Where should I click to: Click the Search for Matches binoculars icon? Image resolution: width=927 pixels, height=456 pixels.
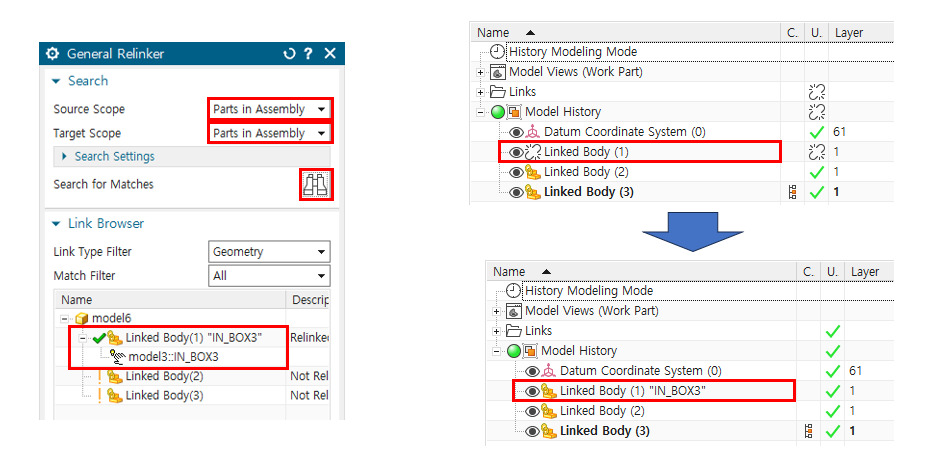pyautogui.click(x=316, y=185)
